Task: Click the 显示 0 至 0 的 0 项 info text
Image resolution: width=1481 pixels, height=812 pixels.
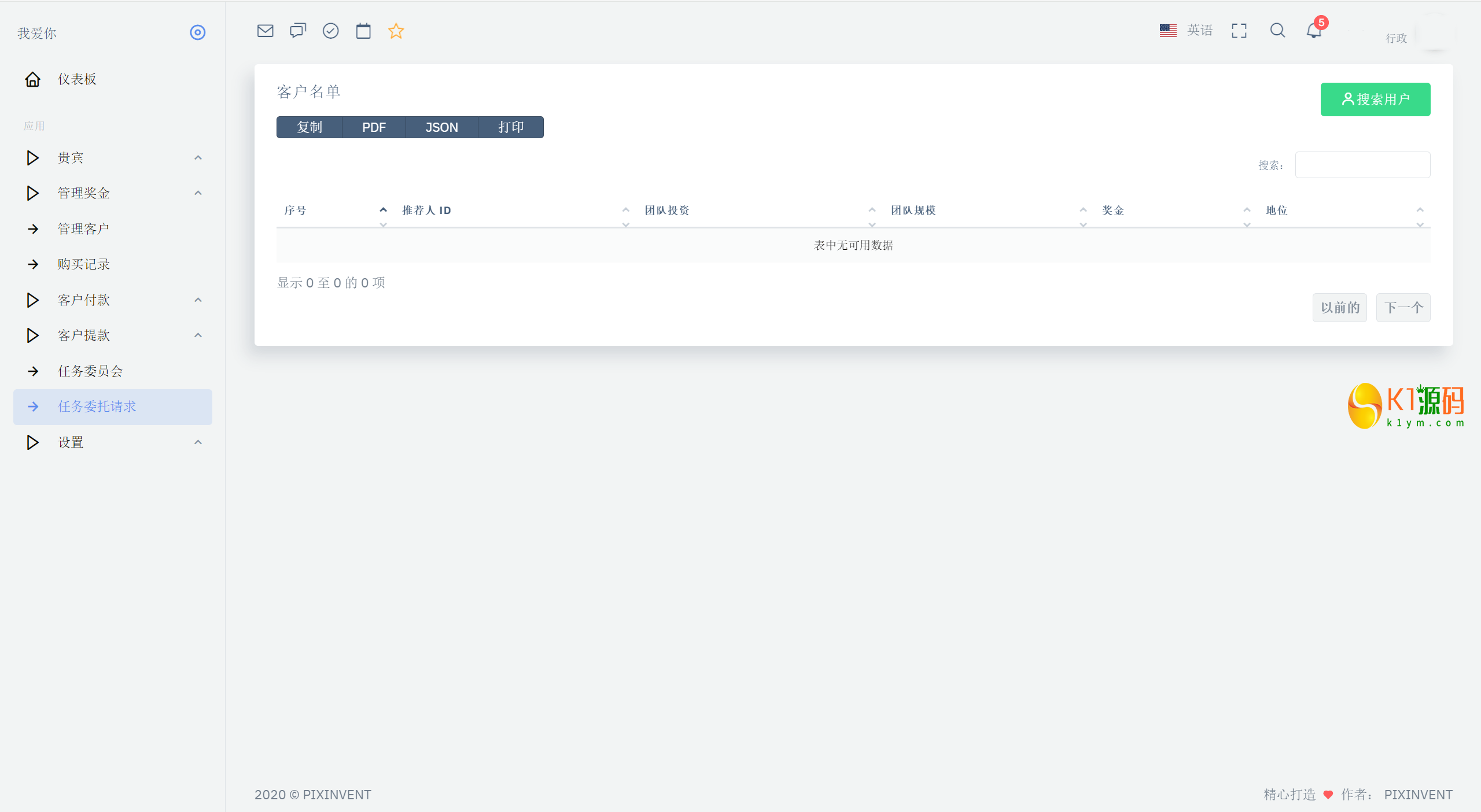Action: coord(331,283)
